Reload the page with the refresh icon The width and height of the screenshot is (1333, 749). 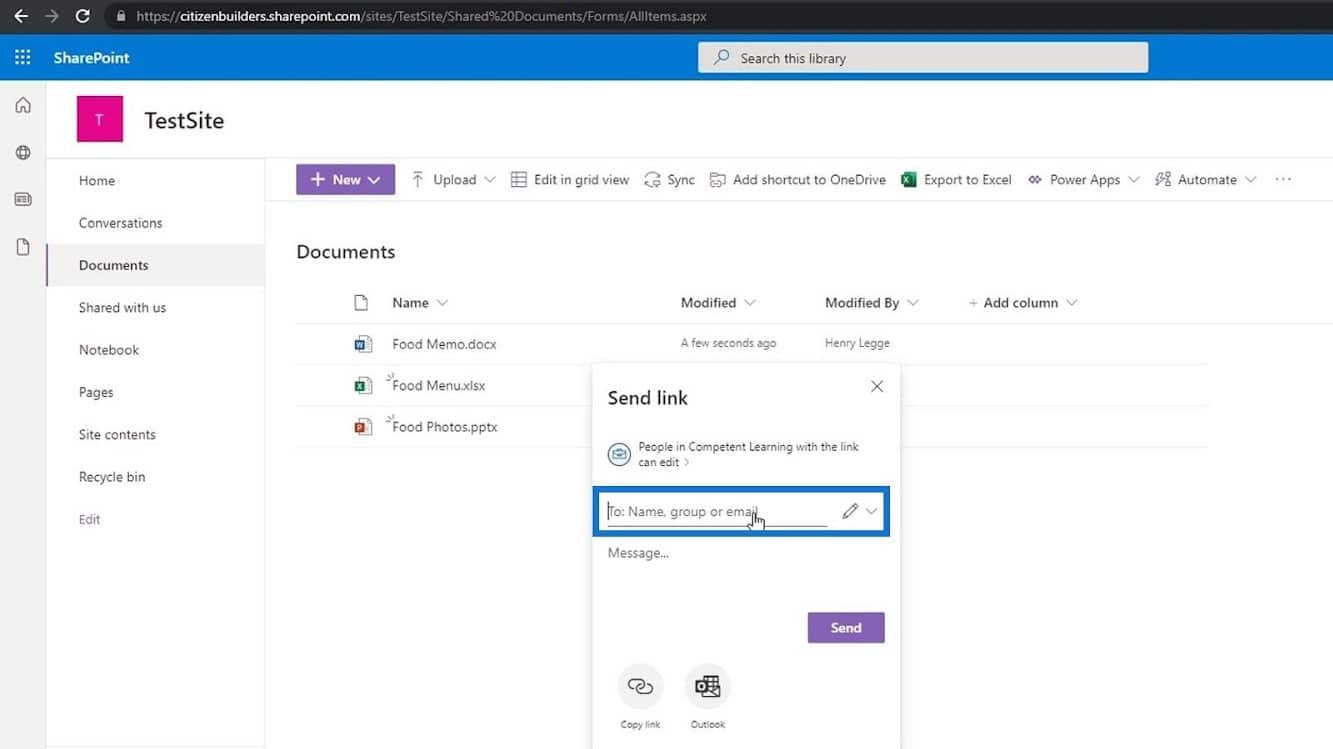(x=83, y=16)
